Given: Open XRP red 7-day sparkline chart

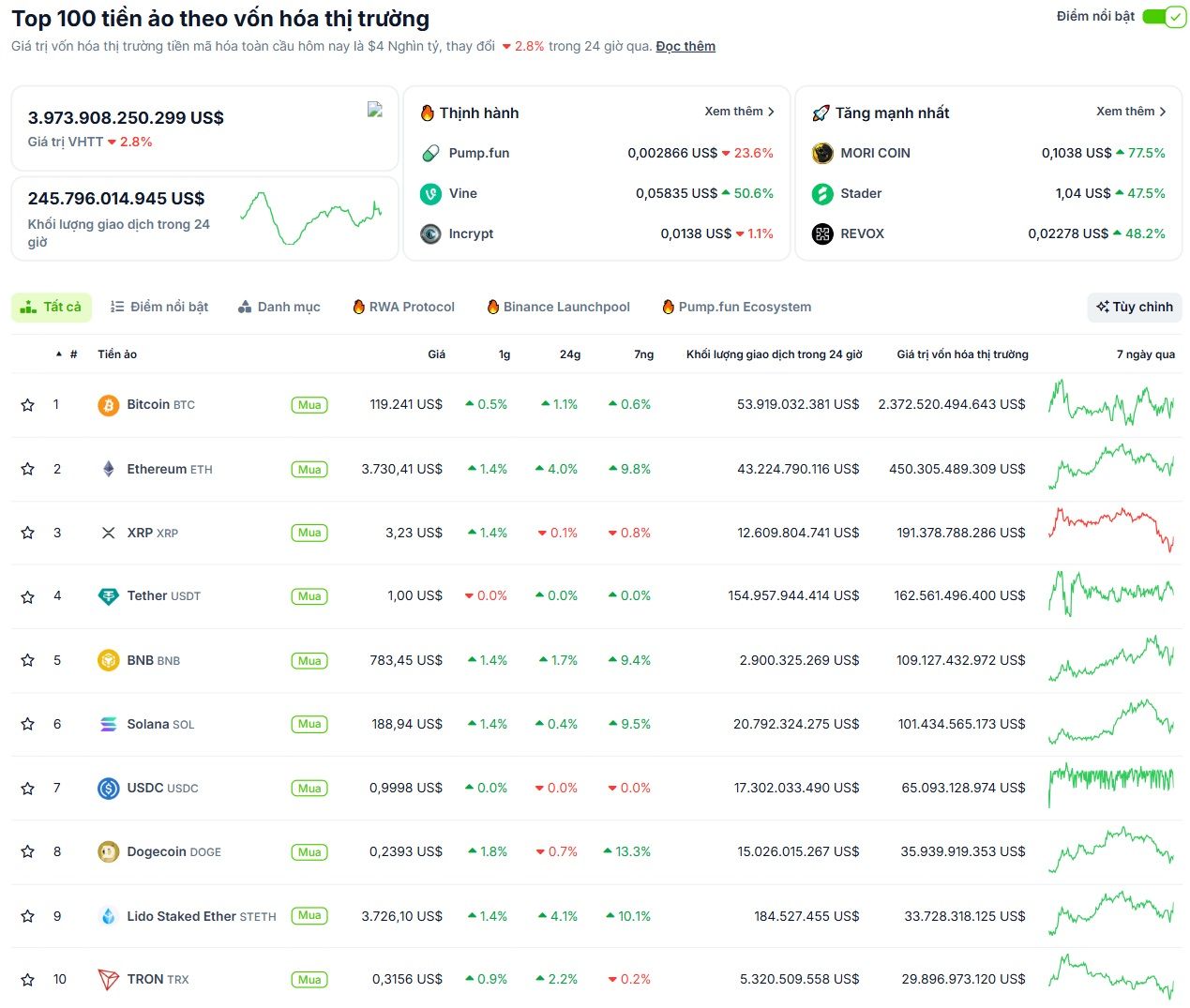Looking at the screenshot, I should pyautogui.click(x=1111, y=529).
